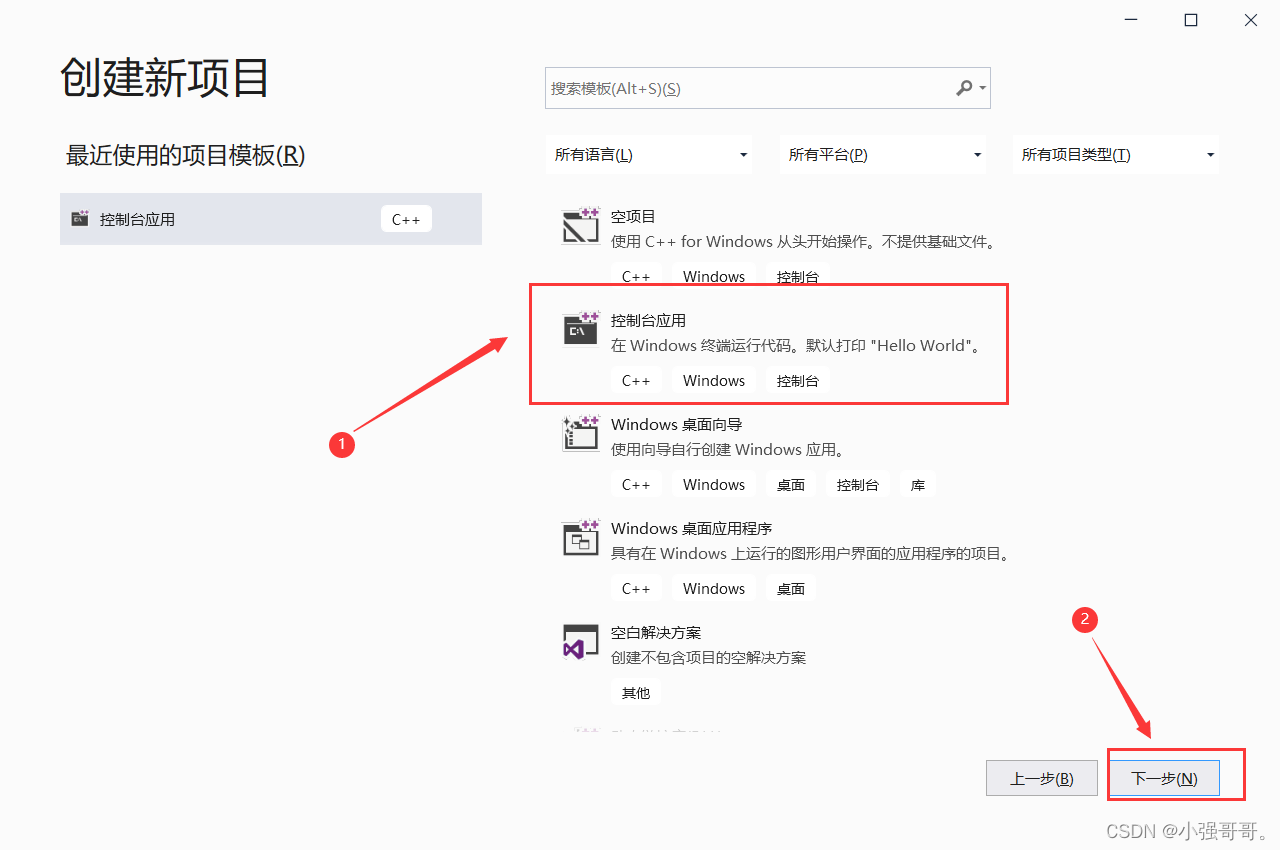Click the magnifier icon in the search box

(963, 88)
